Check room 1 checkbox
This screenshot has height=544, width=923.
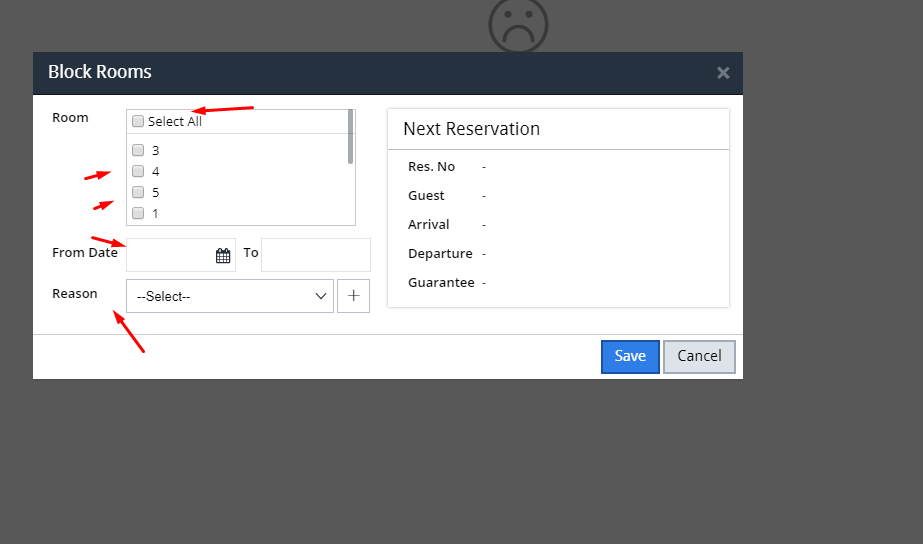(138, 213)
